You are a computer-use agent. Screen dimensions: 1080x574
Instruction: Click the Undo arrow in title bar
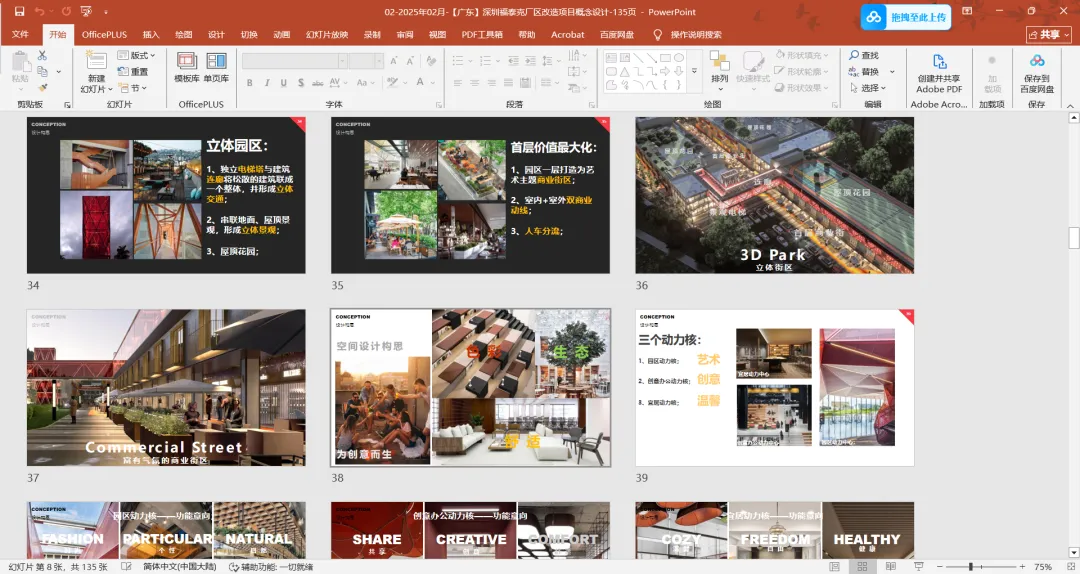(x=39, y=12)
